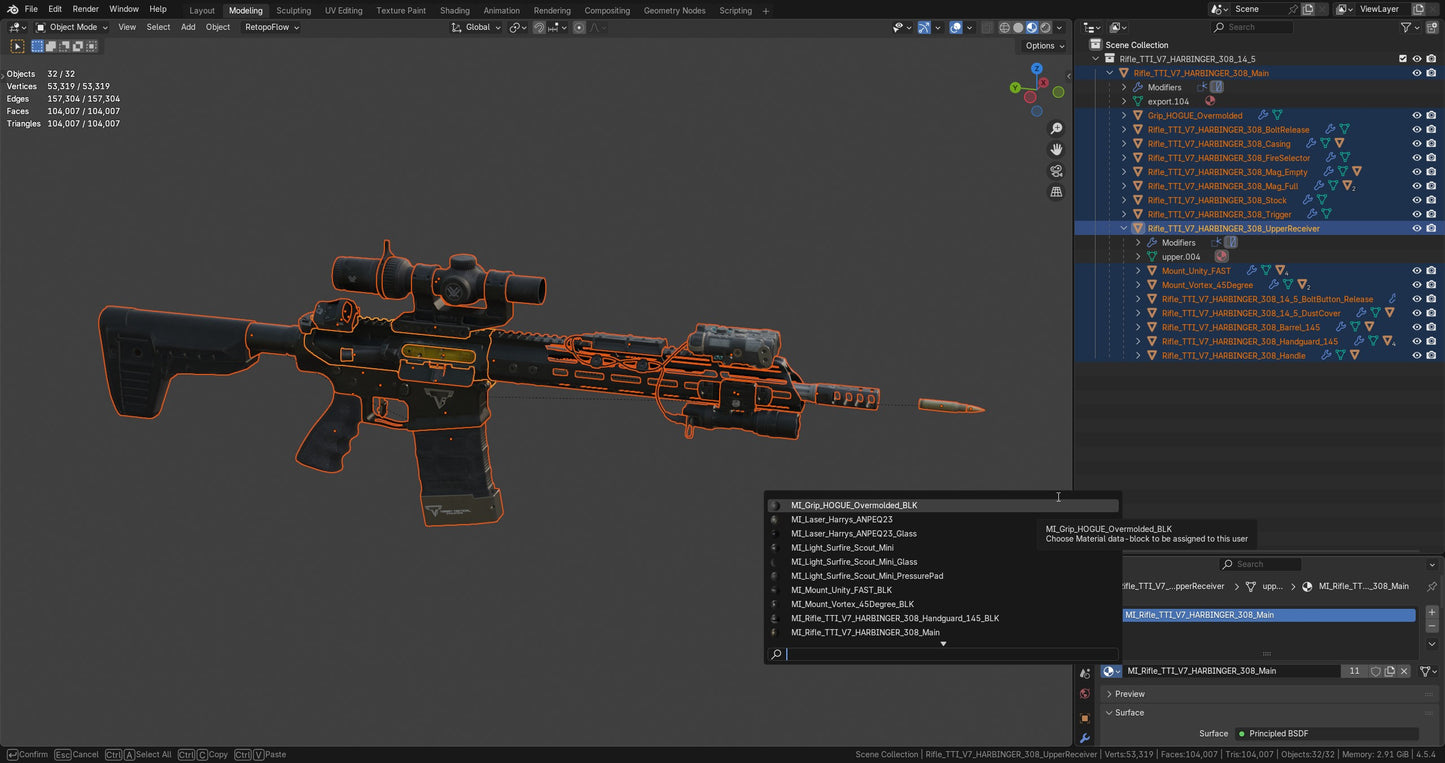Hide Rifle_TTI_V7_HARBINGER_308_Stock in viewport
This screenshot has height=763, width=1445.
[x=1417, y=200]
